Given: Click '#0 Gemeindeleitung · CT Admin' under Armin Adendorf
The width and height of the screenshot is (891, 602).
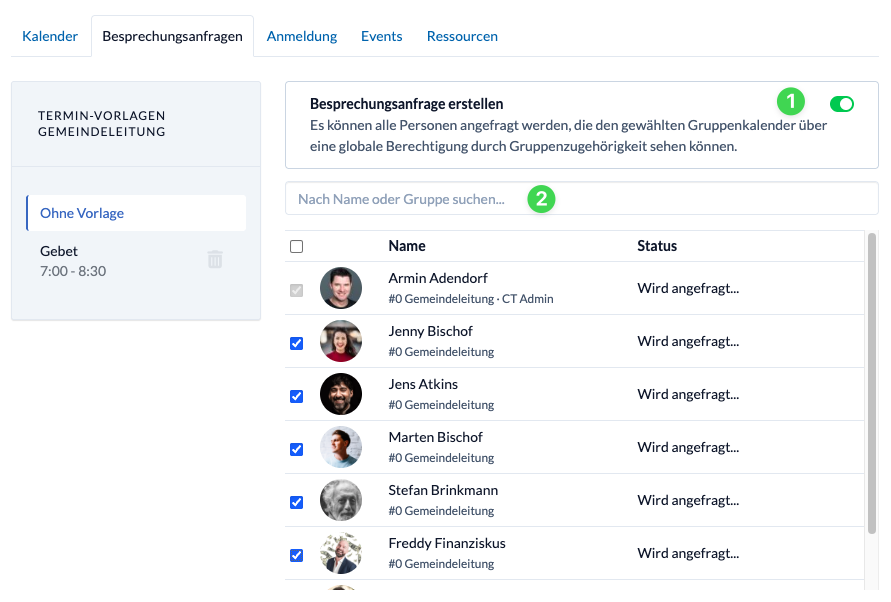Looking at the screenshot, I should pos(471,299).
